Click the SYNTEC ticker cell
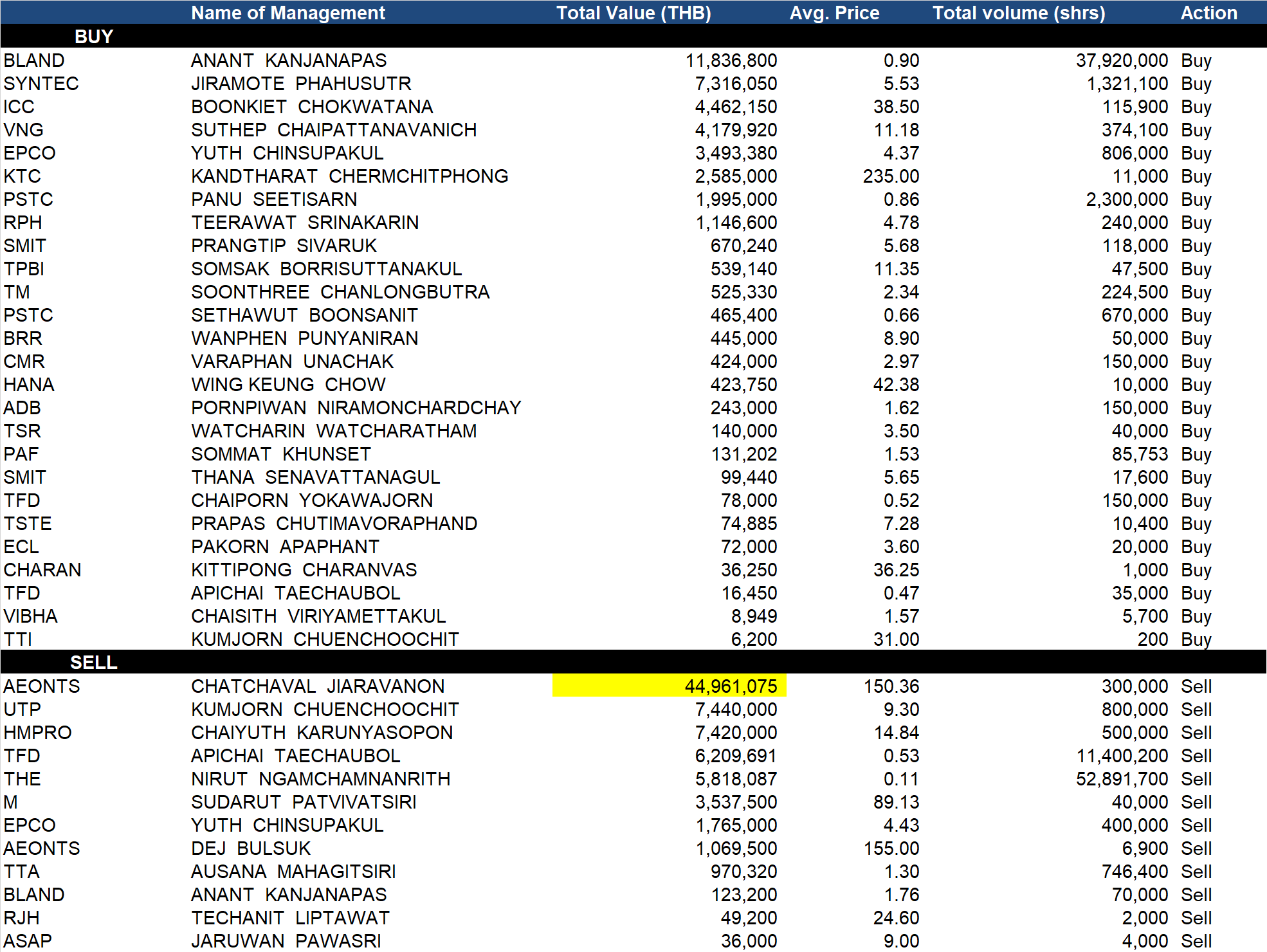The image size is (1267, 952). coord(41,84)
